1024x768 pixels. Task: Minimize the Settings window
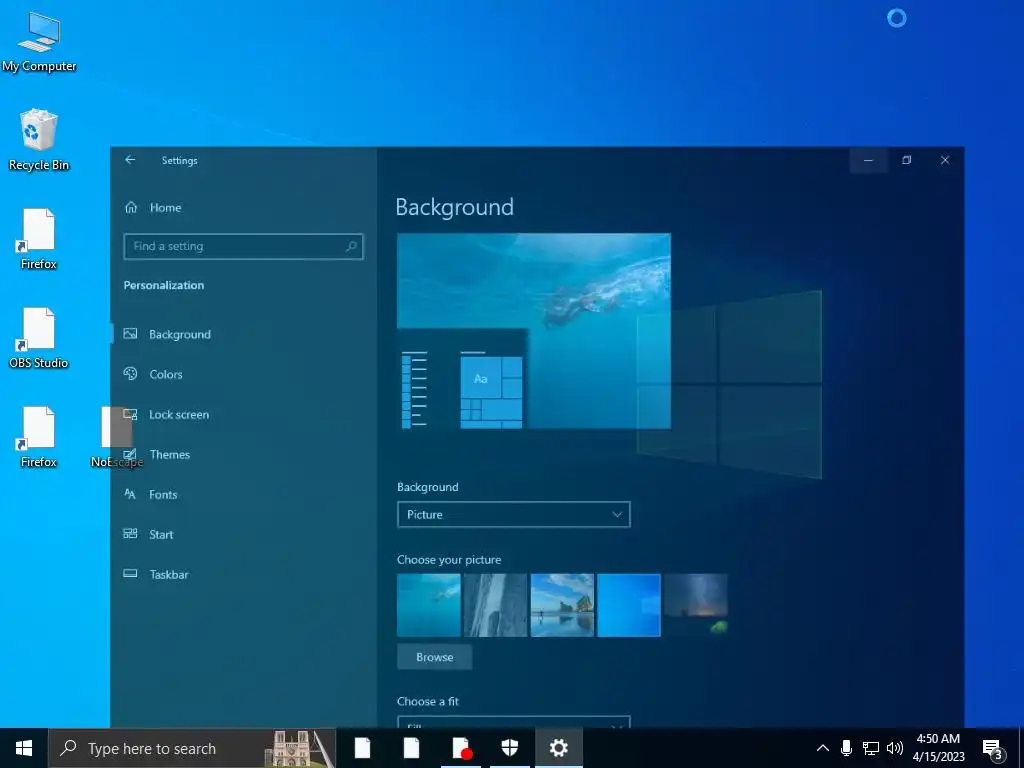869,160
